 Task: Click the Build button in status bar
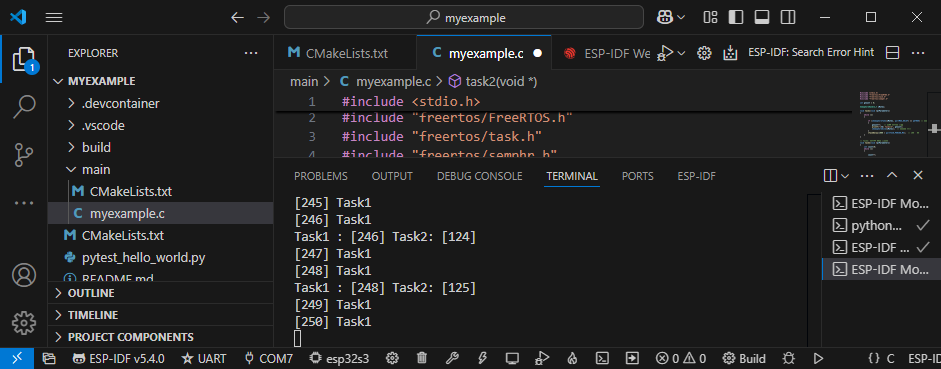[x=744, y=359]
